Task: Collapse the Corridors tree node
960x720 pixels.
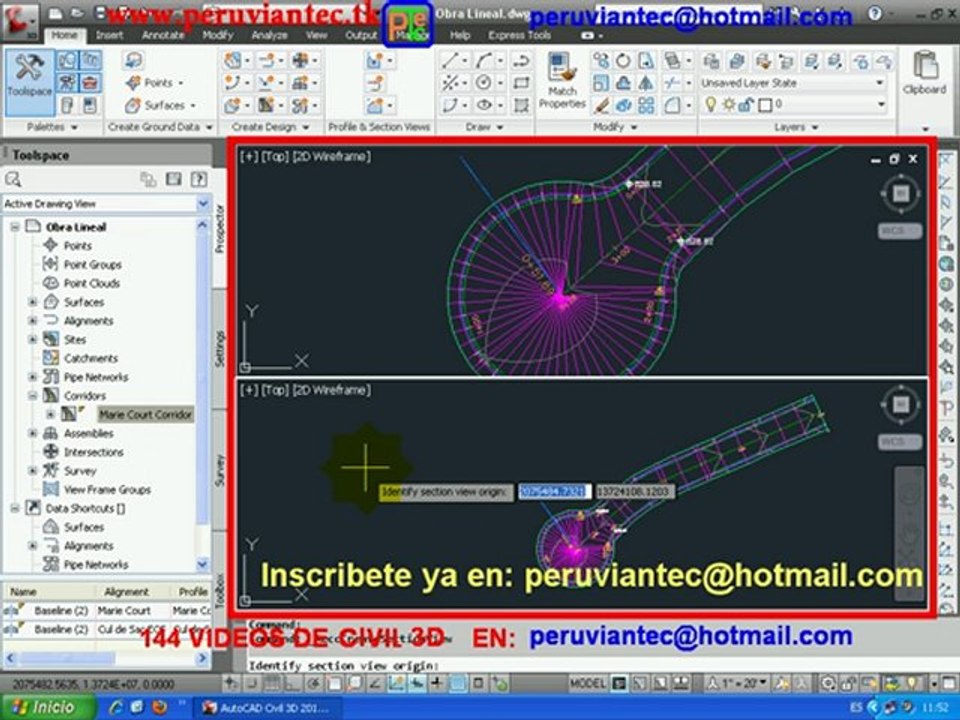Action: click(x=32, y=396)
